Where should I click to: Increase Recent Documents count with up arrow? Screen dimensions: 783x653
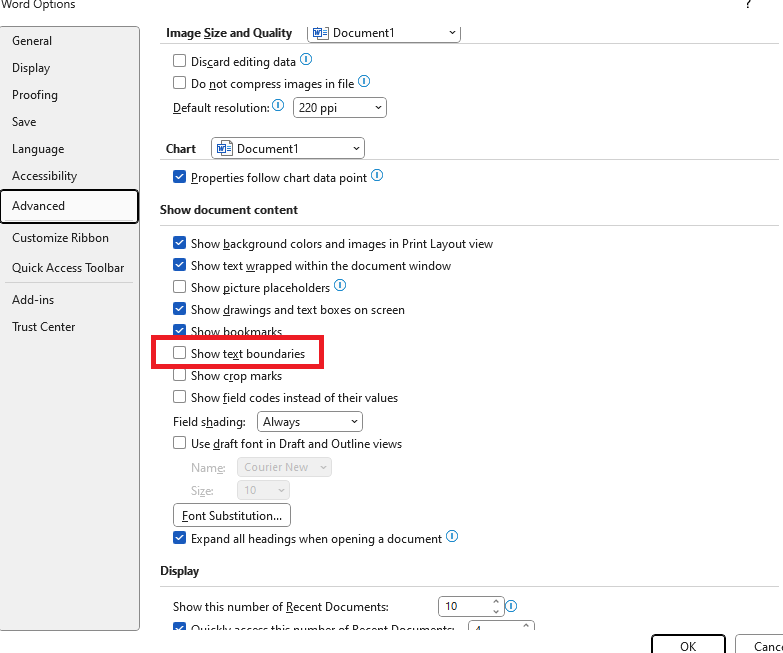[x=496, y=602]
